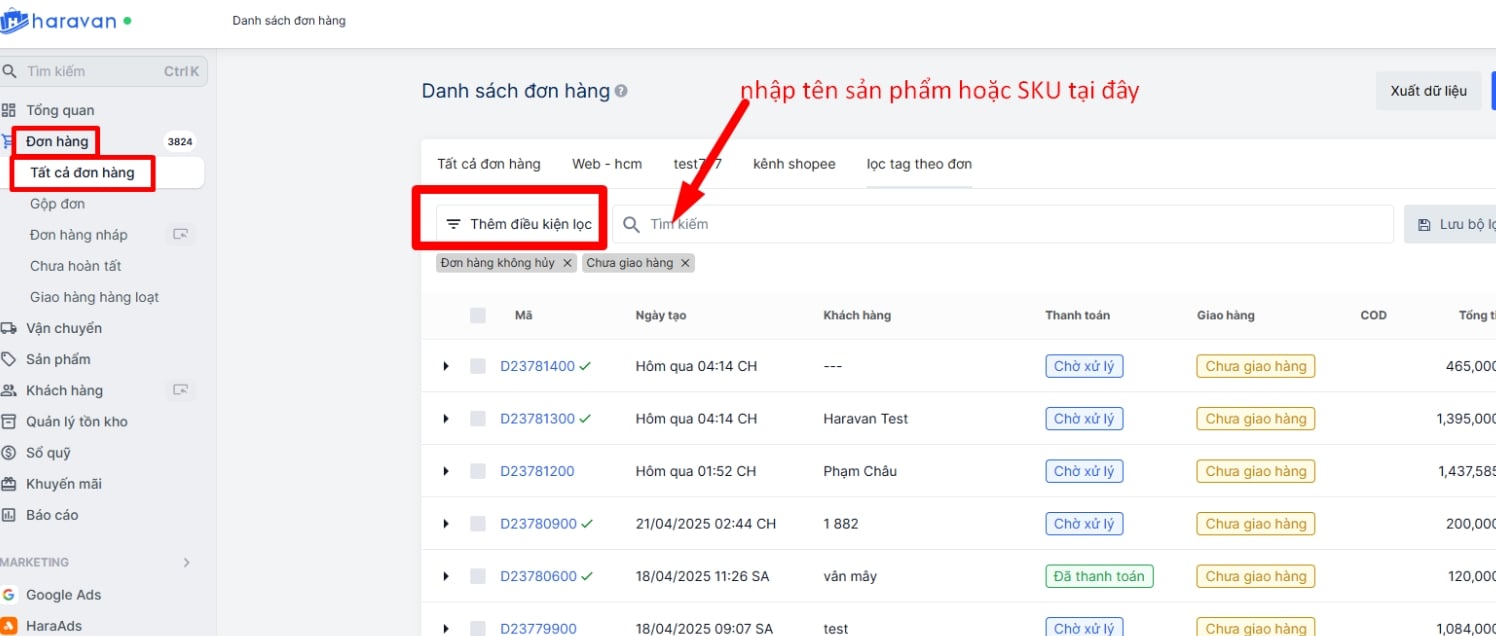Open Vận chuyển truck icon in sidebar
This screenshot has width=1496, height=636.
click(x=9, y=328)
